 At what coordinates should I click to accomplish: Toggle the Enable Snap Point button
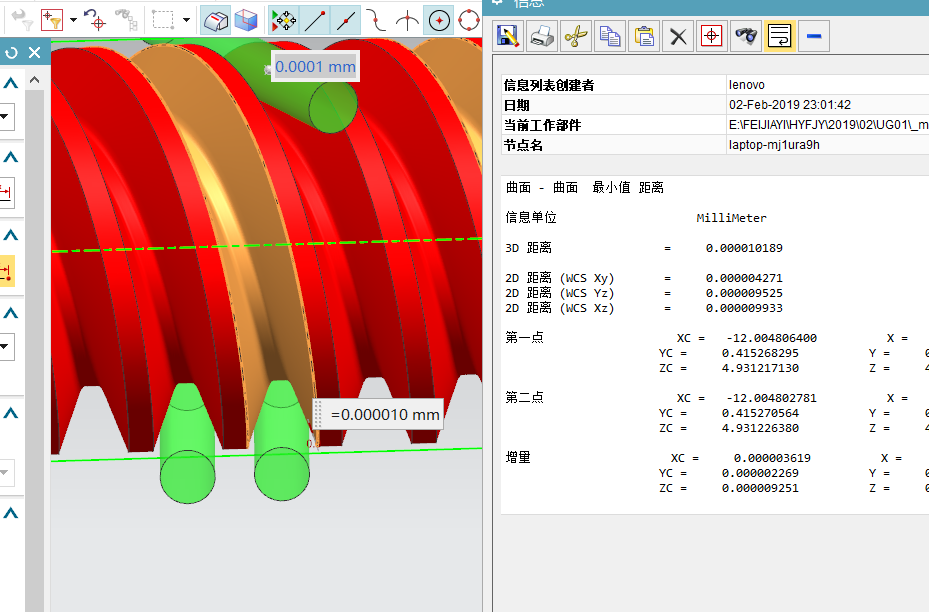click(284, 20)
